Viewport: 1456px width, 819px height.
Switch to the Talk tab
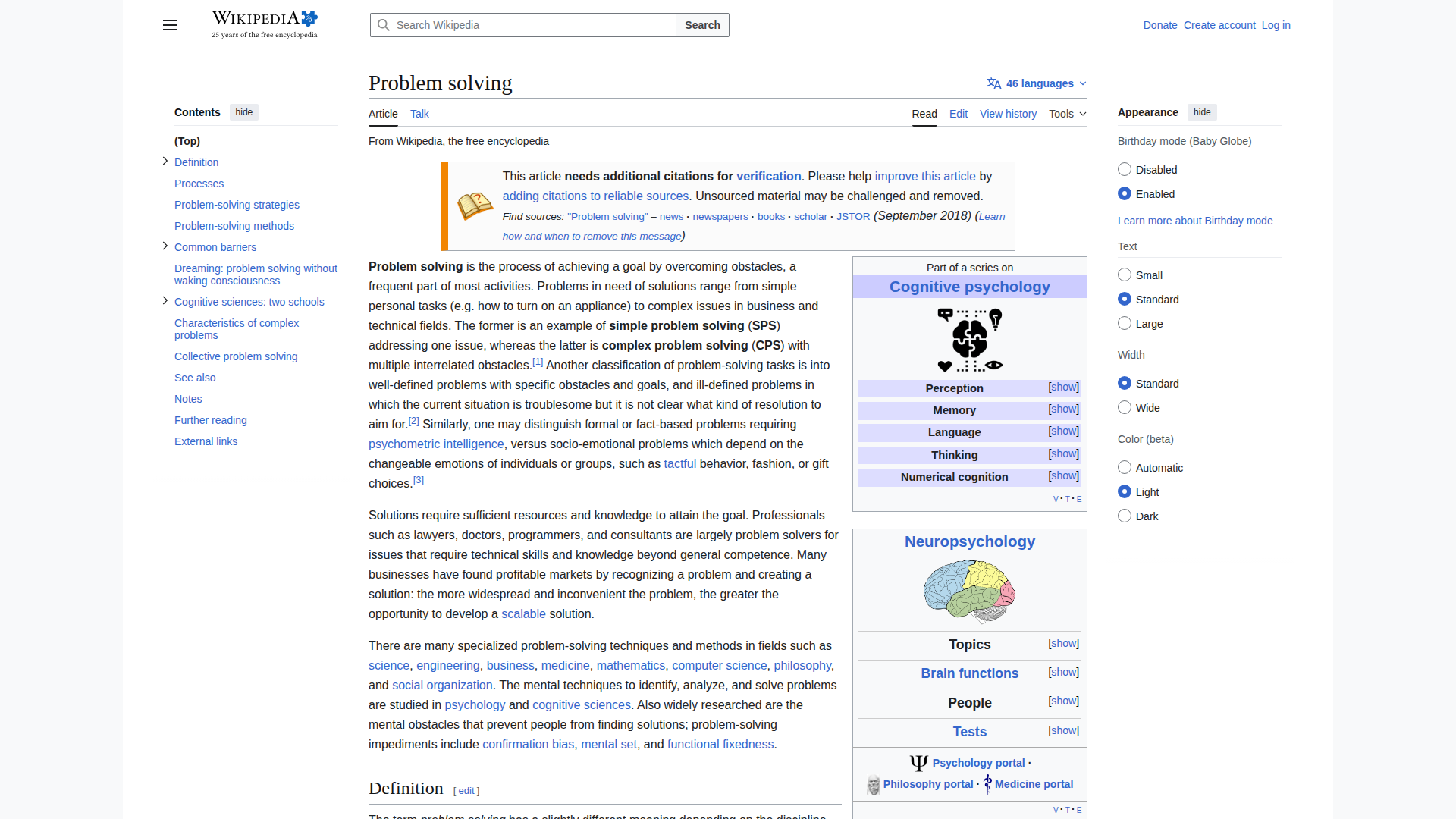click(x=419, y=114)
